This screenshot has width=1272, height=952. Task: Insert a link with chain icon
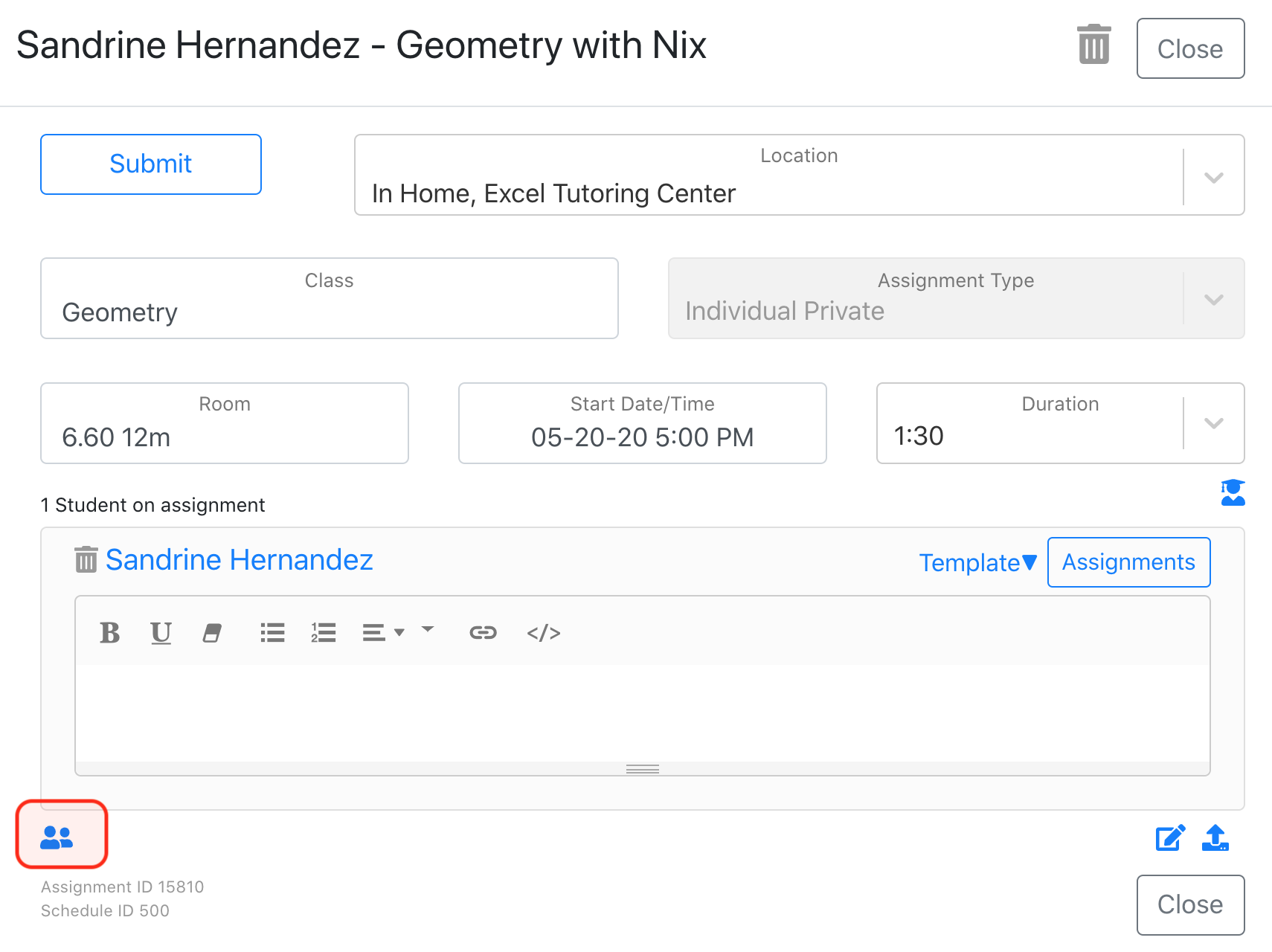[483, 633]
